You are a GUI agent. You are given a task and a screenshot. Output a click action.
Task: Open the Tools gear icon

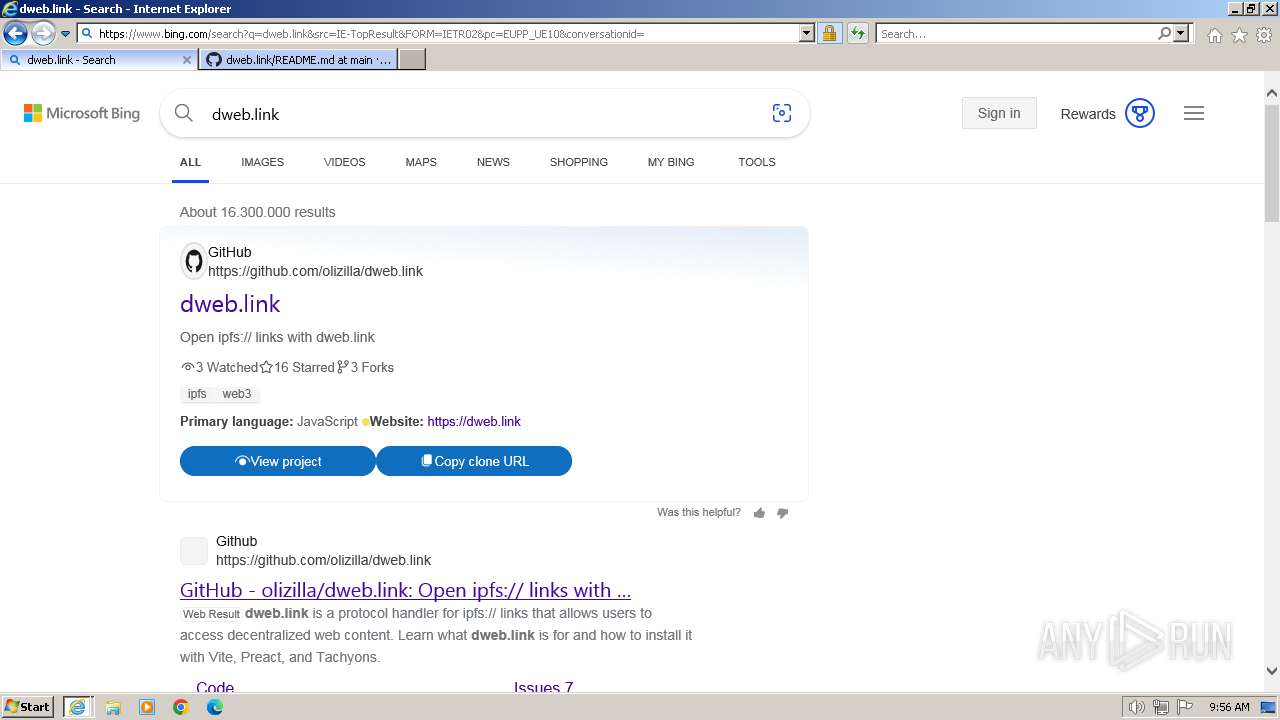1264,35
